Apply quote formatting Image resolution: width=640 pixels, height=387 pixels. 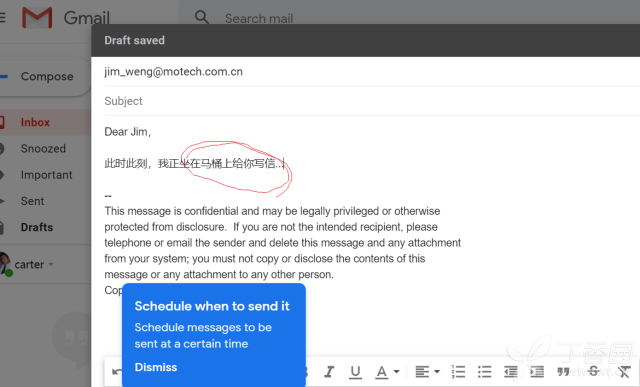[564, 371]
